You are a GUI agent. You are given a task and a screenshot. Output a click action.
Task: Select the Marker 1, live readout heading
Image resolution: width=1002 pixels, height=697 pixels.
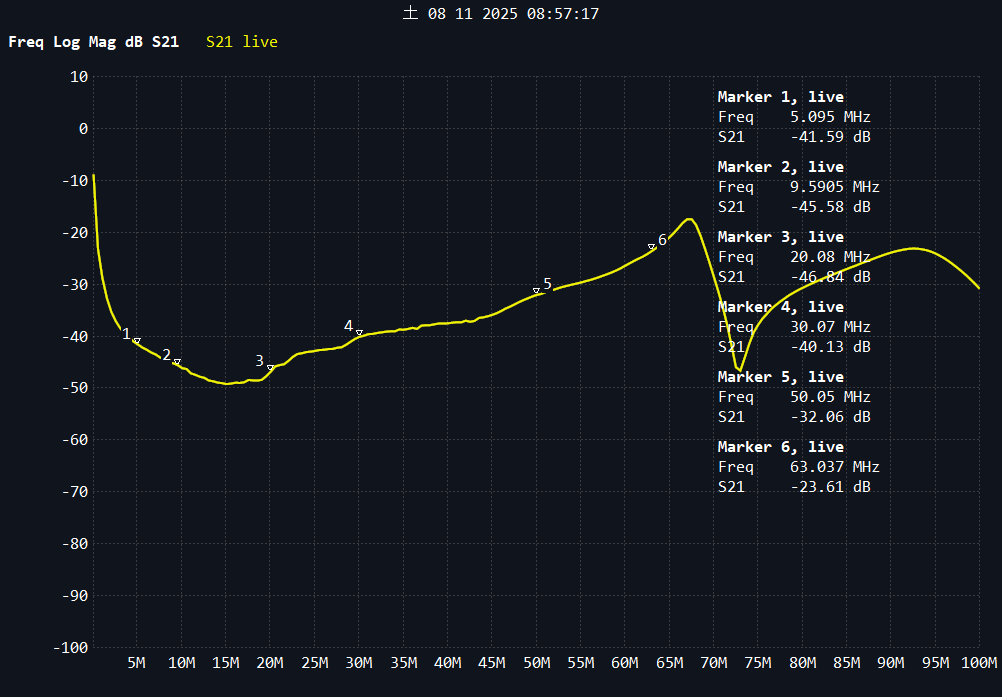780,97
